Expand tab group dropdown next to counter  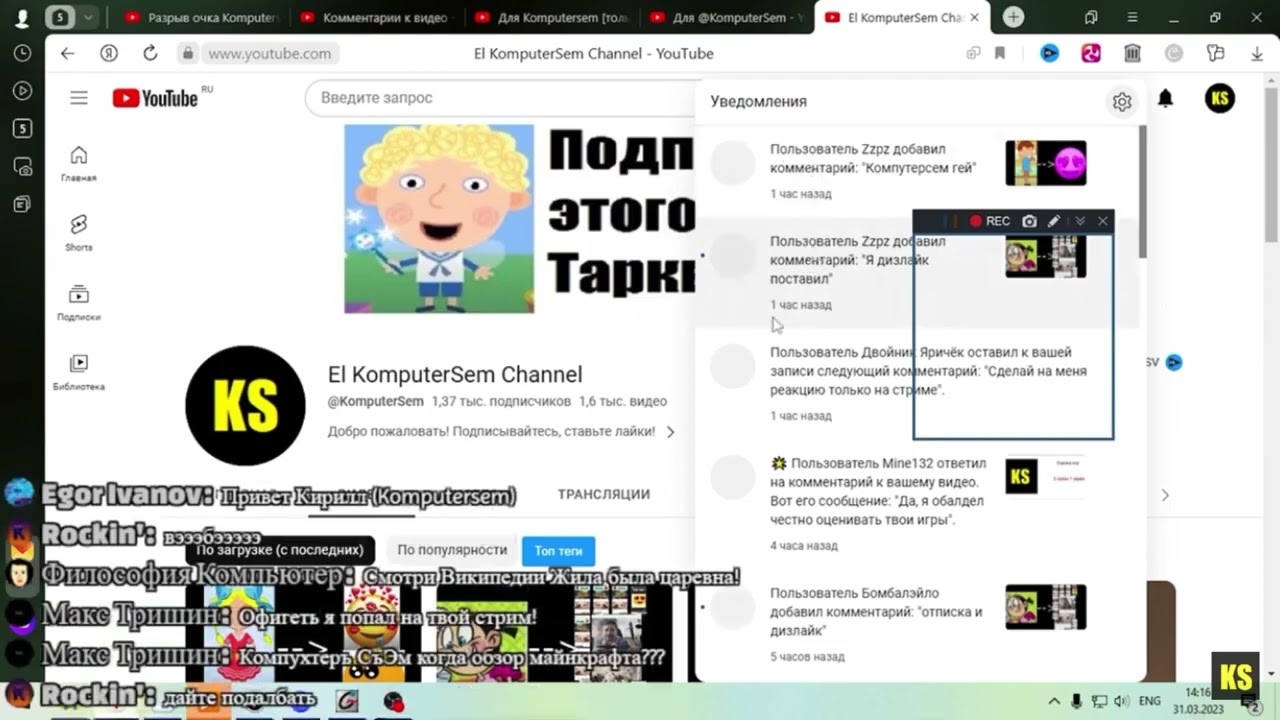[89, 18]
